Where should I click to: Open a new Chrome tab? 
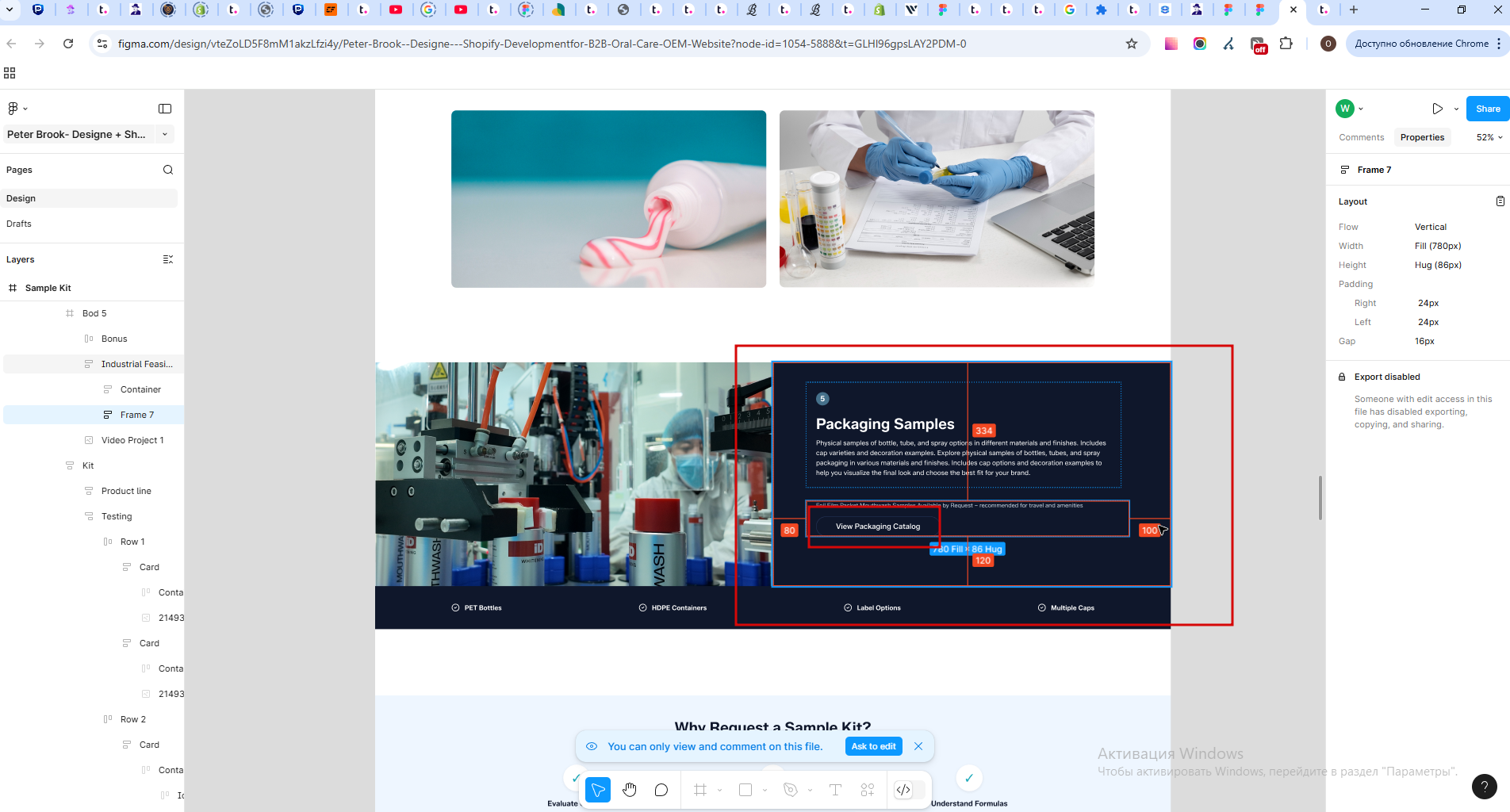tap(1354, 10)
